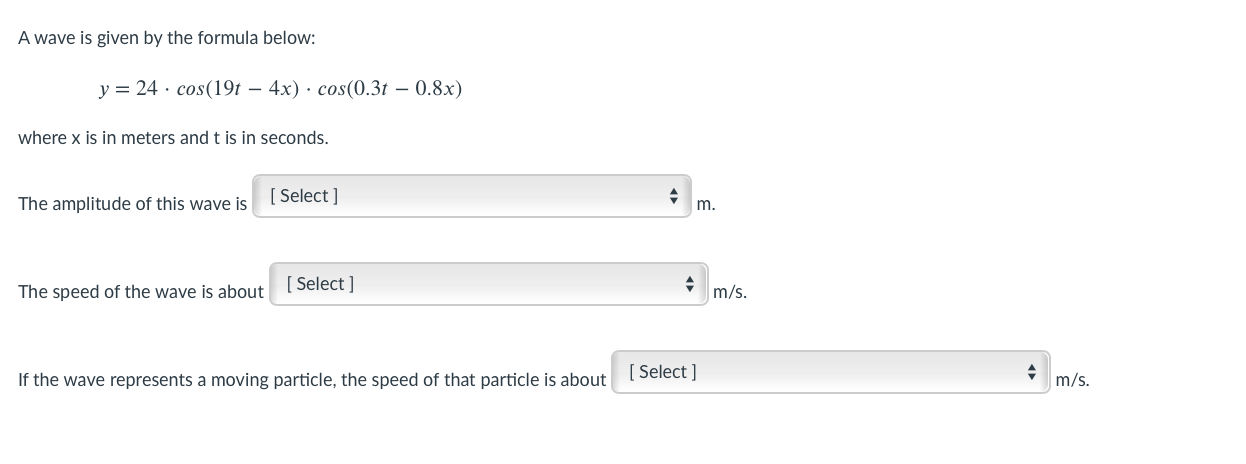Click the arrow icon on amplitude selector

click(x=674, y=196)
